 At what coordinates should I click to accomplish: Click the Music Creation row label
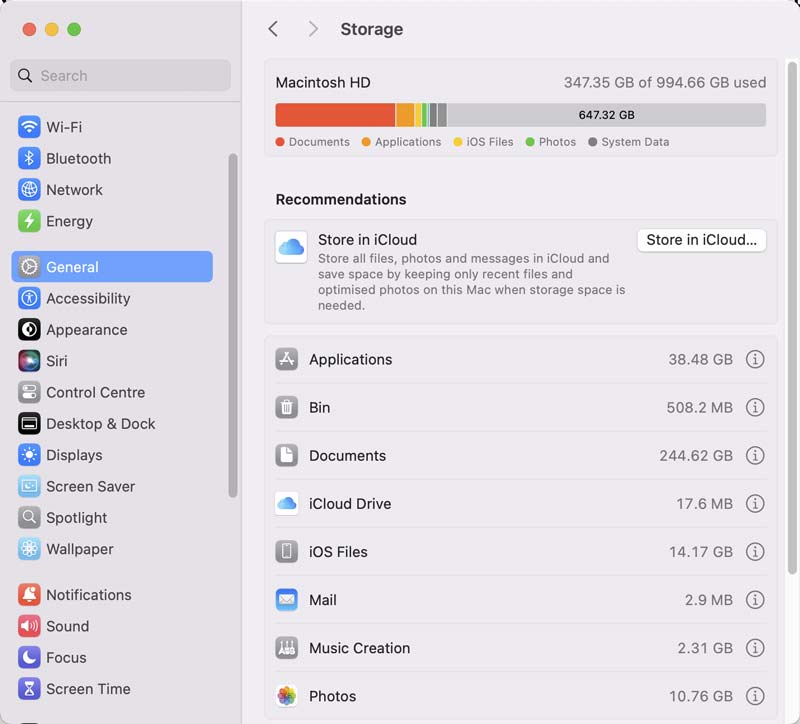[x=360, y=648]
